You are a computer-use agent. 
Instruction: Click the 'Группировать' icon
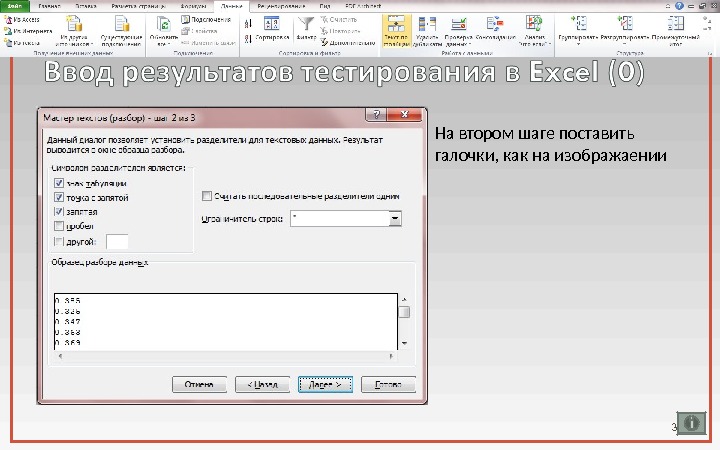click(578, 23)
